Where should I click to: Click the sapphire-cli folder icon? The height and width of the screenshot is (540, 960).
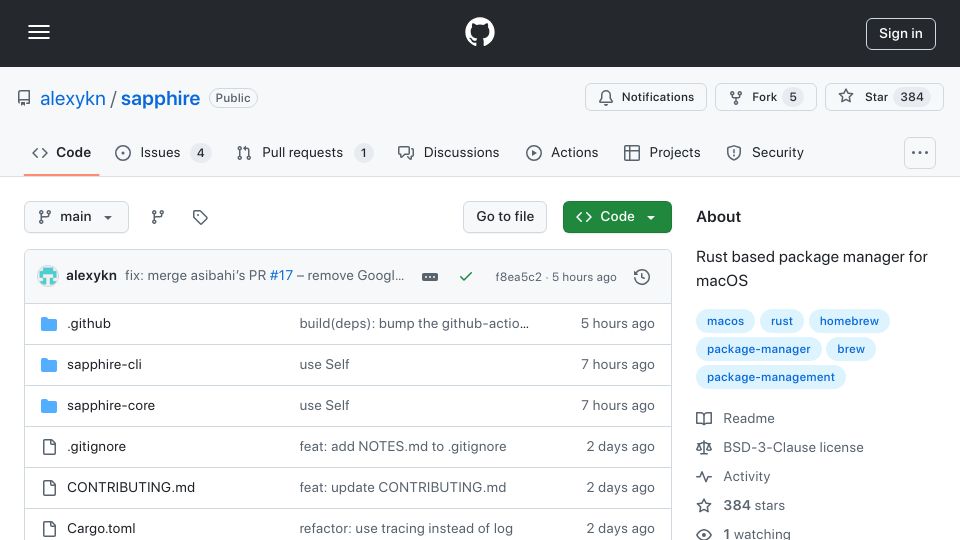[49, 365]
